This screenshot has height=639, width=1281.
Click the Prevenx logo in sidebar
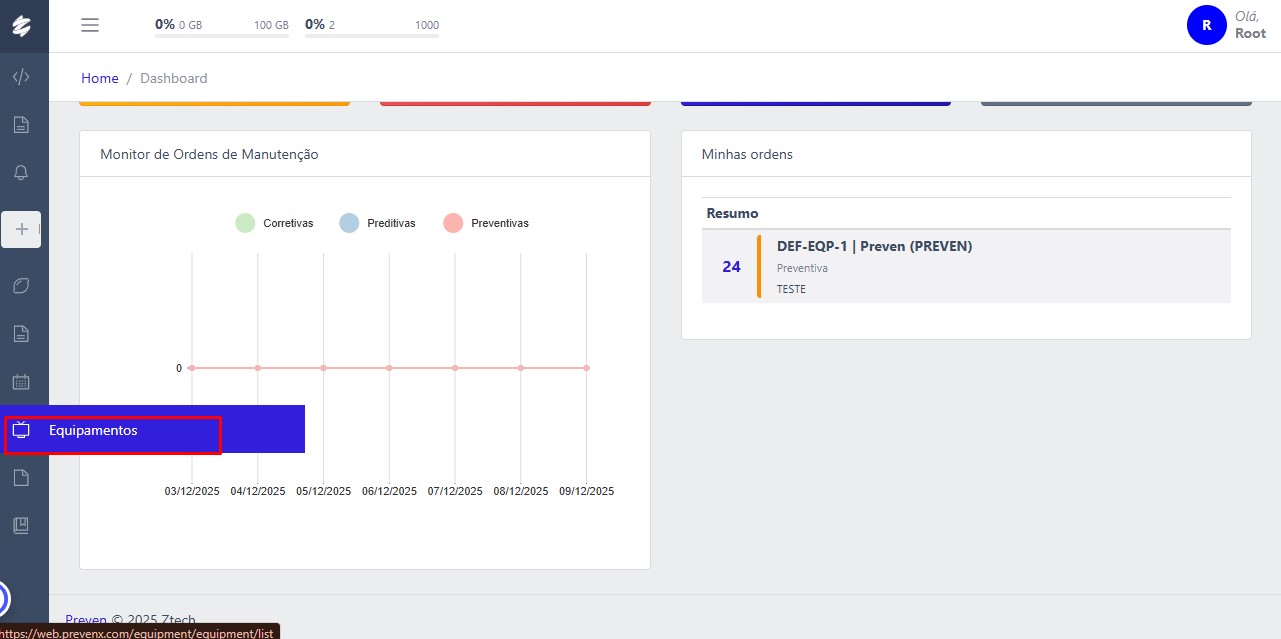click(21, 27)
